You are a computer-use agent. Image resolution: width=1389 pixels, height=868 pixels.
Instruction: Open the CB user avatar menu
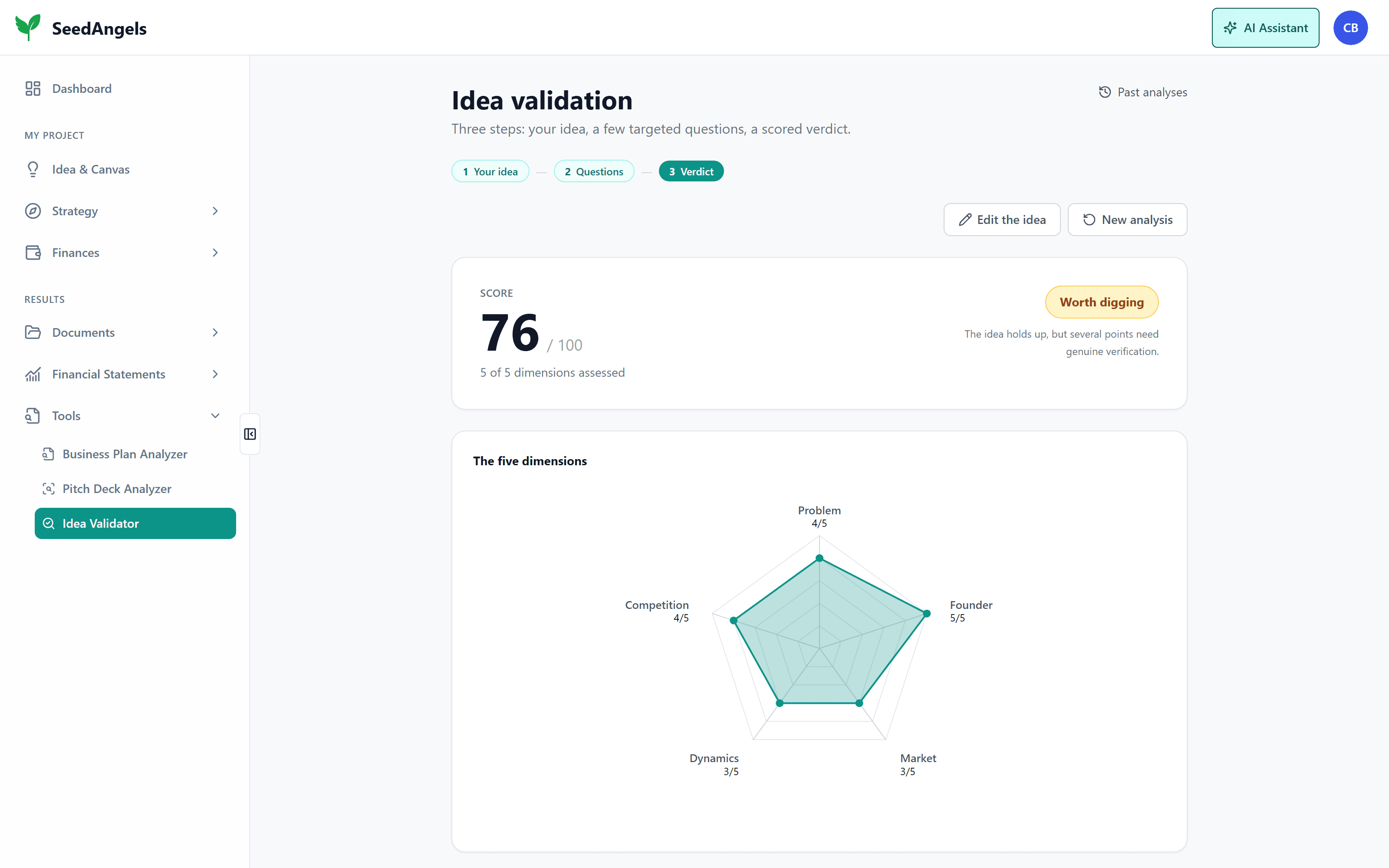point(1350,27)
